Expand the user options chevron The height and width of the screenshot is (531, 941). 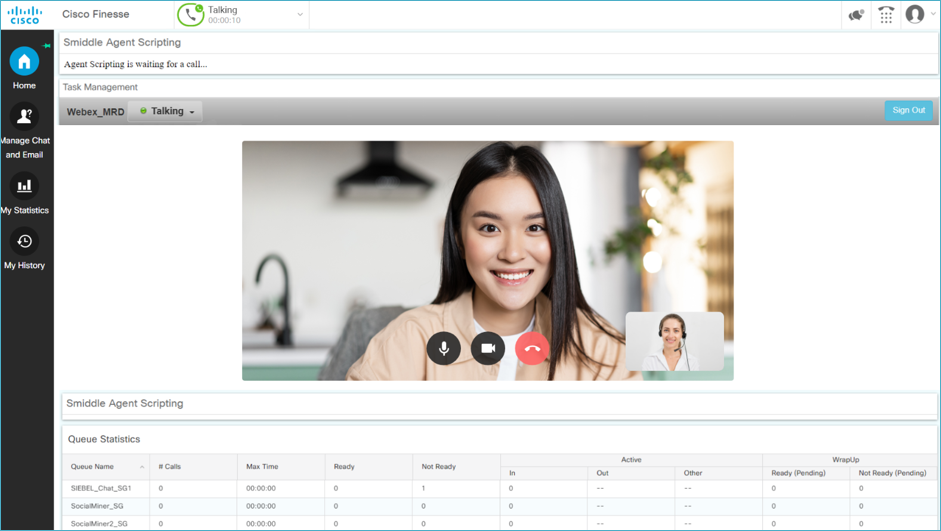point(933,14)
